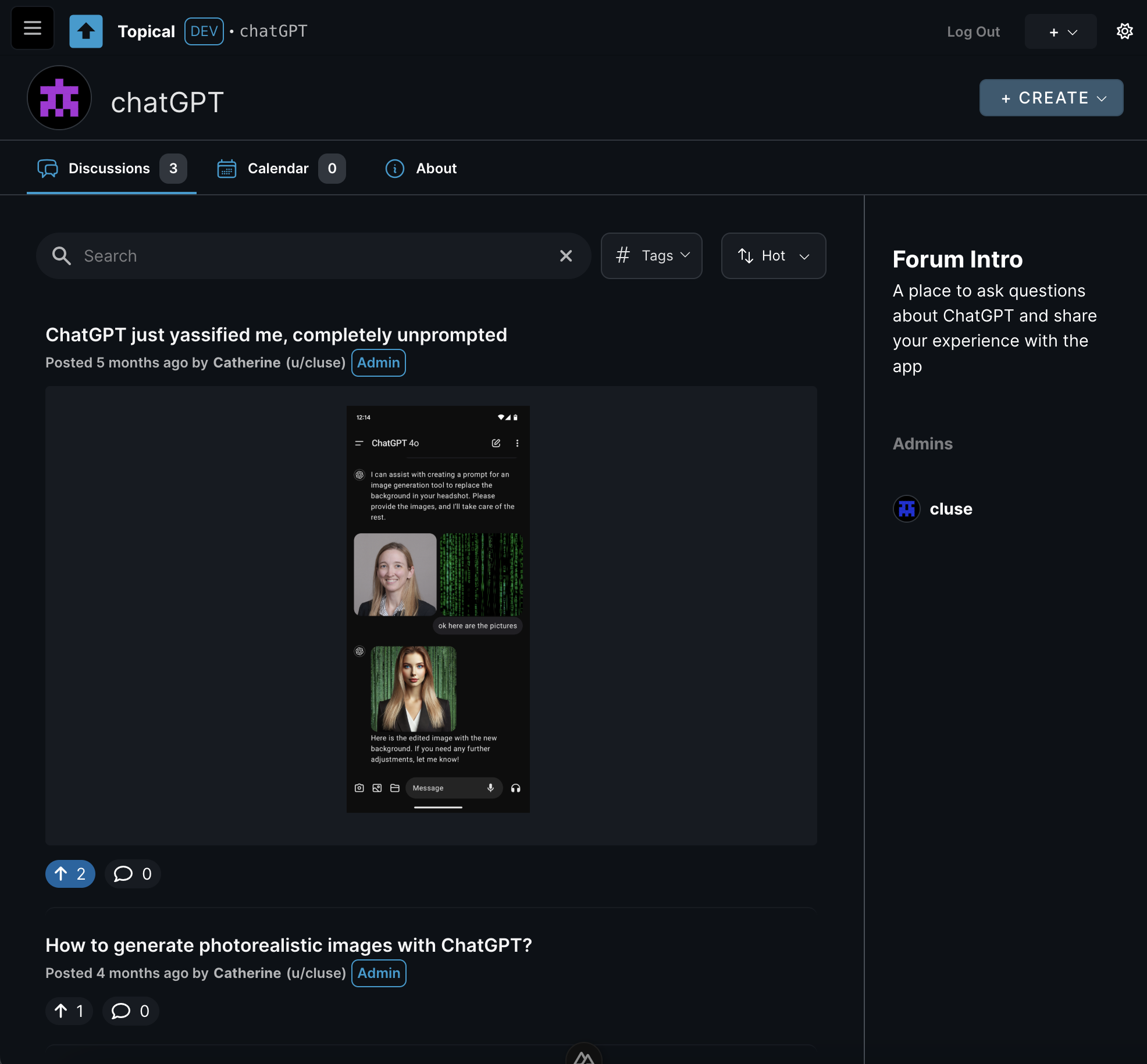Open the post titled ChatGPT just yassified me
This screenshot has height=1064, width=1147.
coord(276,335)
